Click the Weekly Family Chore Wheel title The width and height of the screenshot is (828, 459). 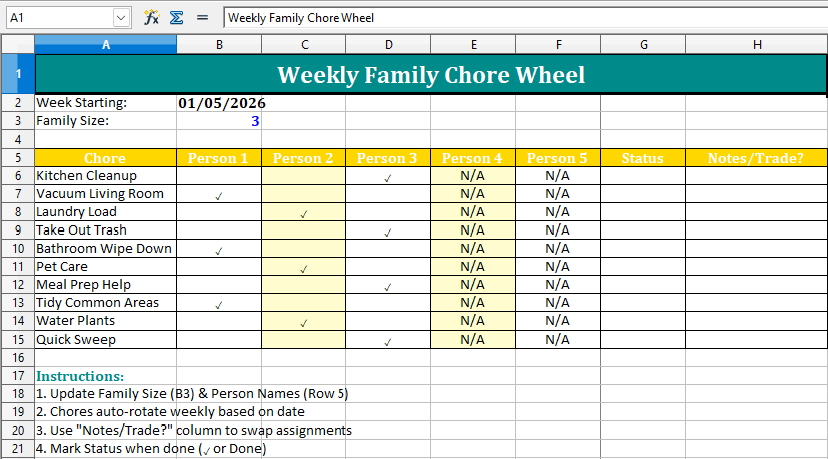coord(431,75)
